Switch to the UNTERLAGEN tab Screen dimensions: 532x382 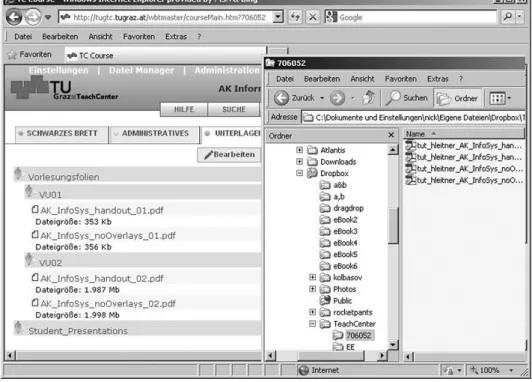coord(231,133)
